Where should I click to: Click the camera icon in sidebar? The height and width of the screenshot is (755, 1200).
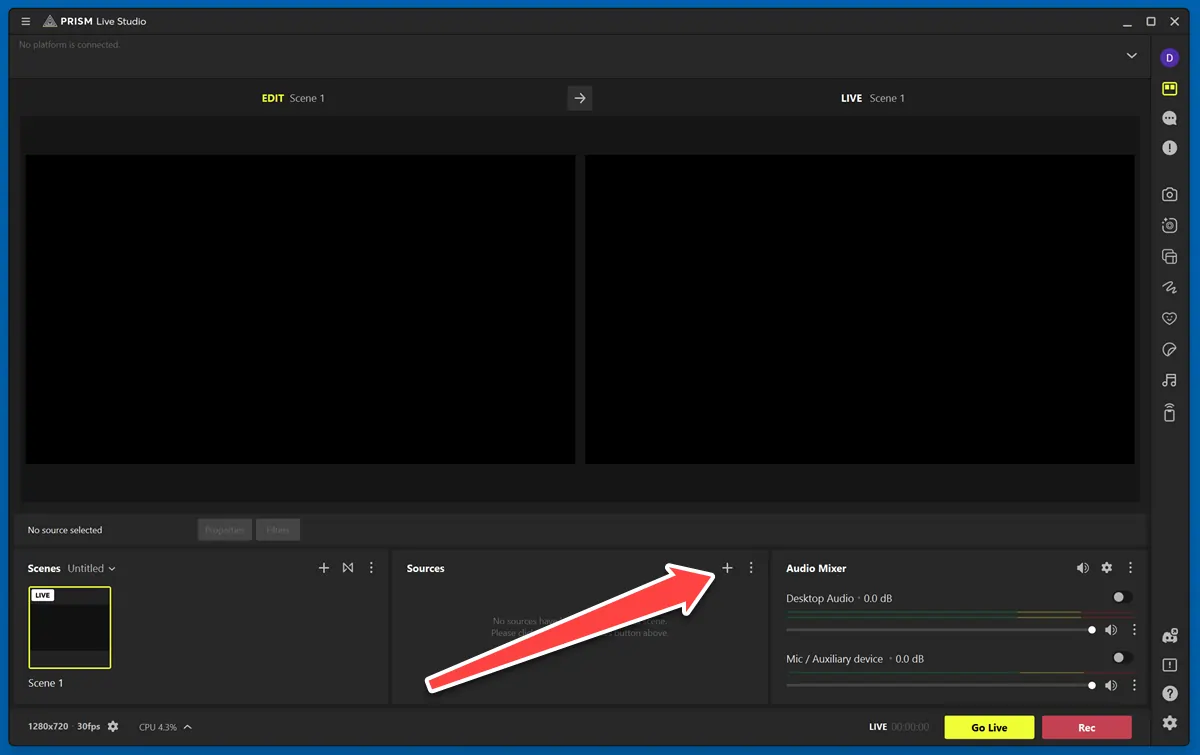point(1169,195)
